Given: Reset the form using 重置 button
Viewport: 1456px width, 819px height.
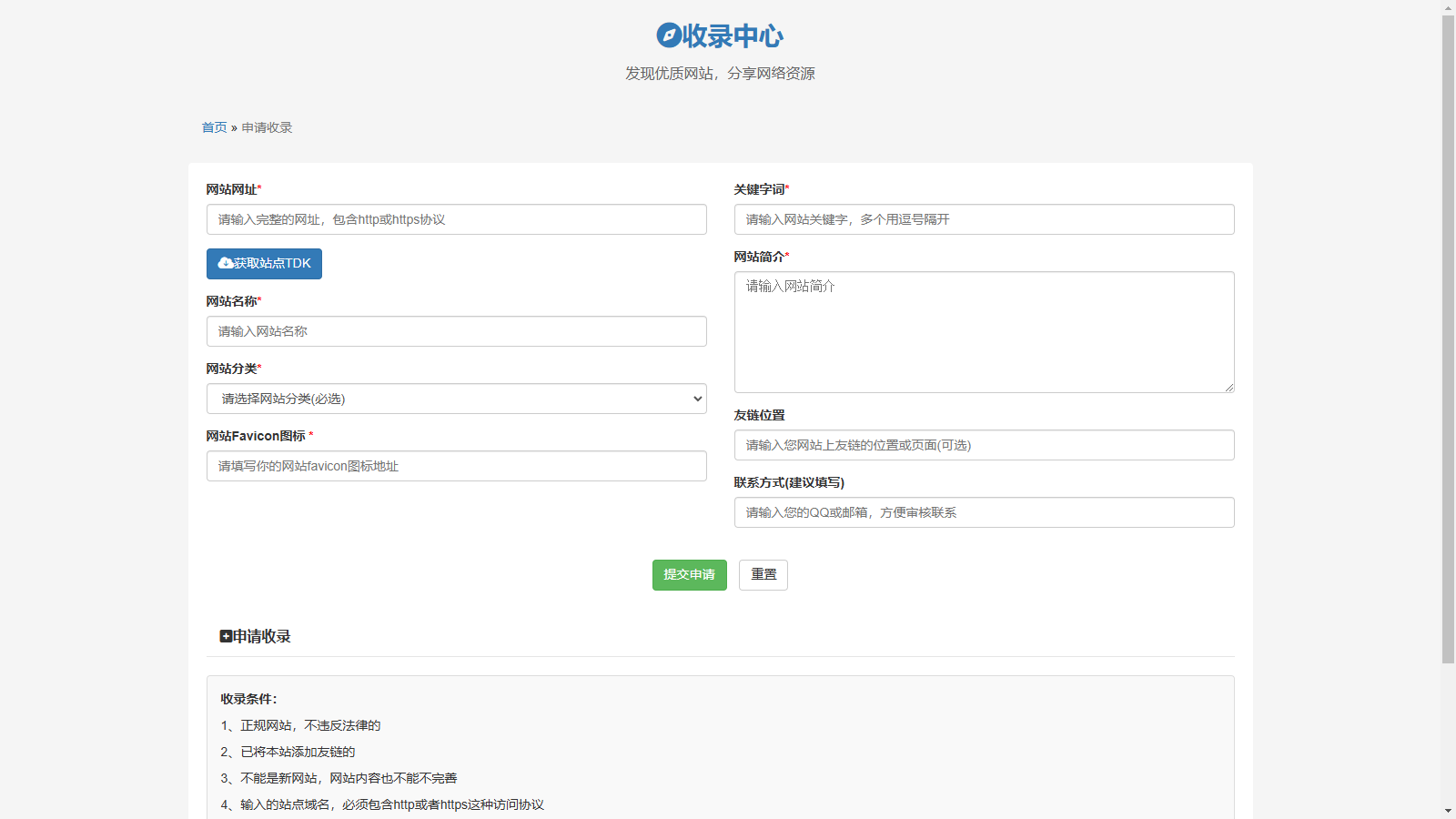Looking at the screenshot, I should click(763, 575).
